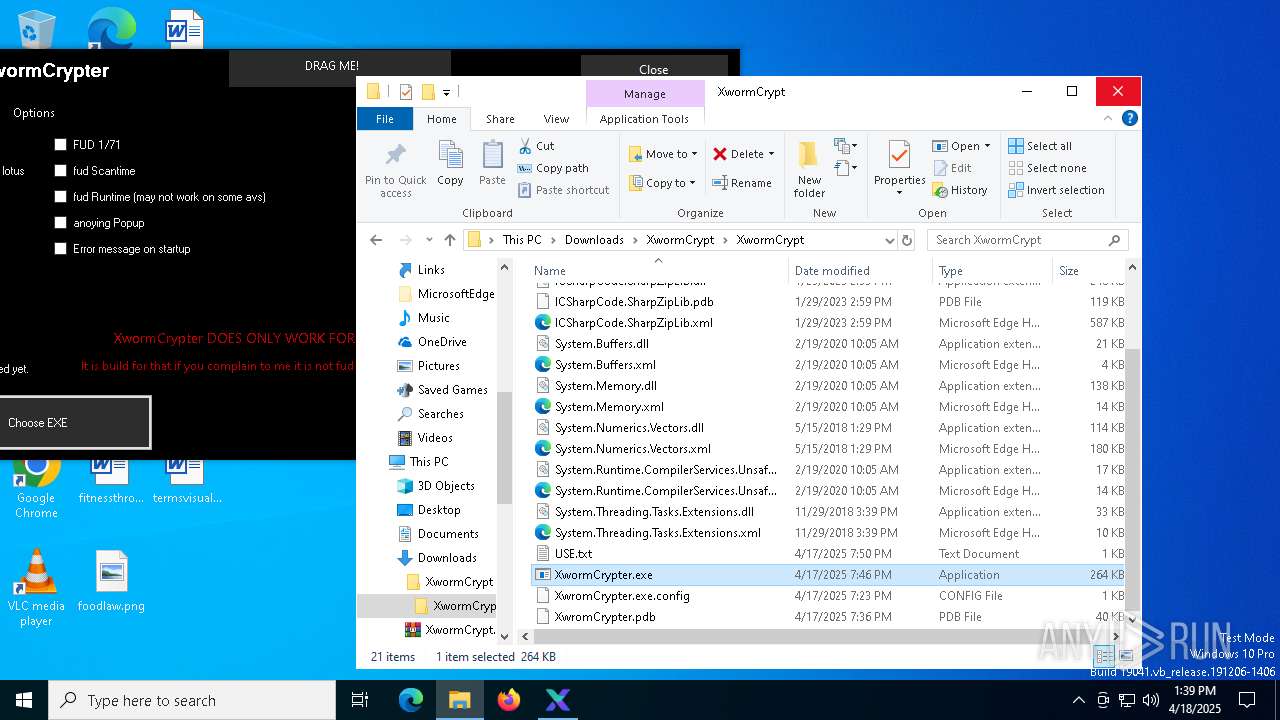
Task: Enable the fud Runtime checkbox
Action: point(61,197)
